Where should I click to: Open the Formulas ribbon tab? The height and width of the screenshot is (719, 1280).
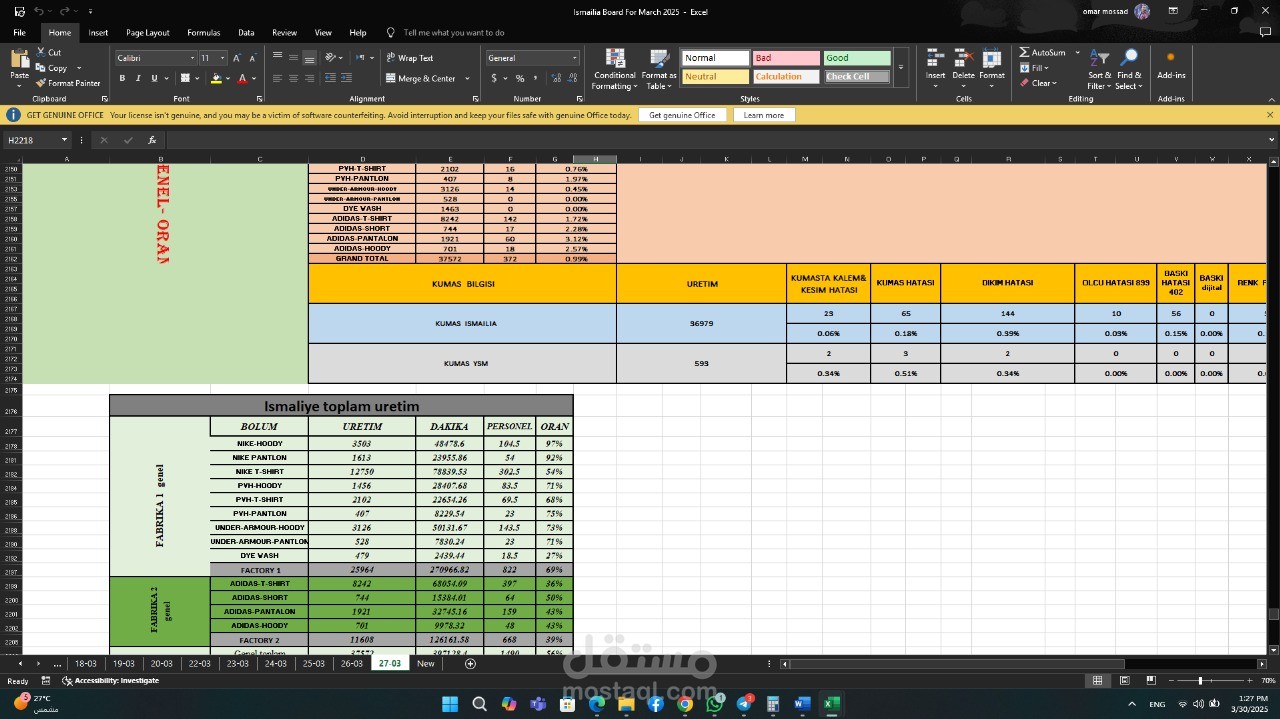(x=204, y=32)
